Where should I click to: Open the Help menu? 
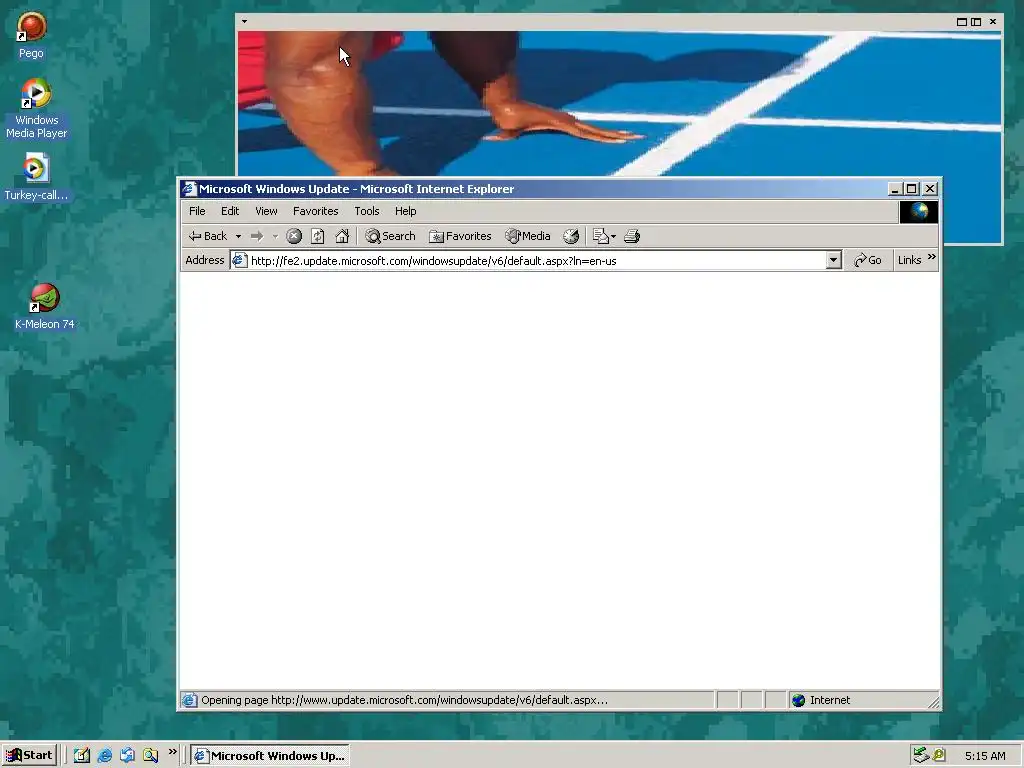(x=405, y=211)
